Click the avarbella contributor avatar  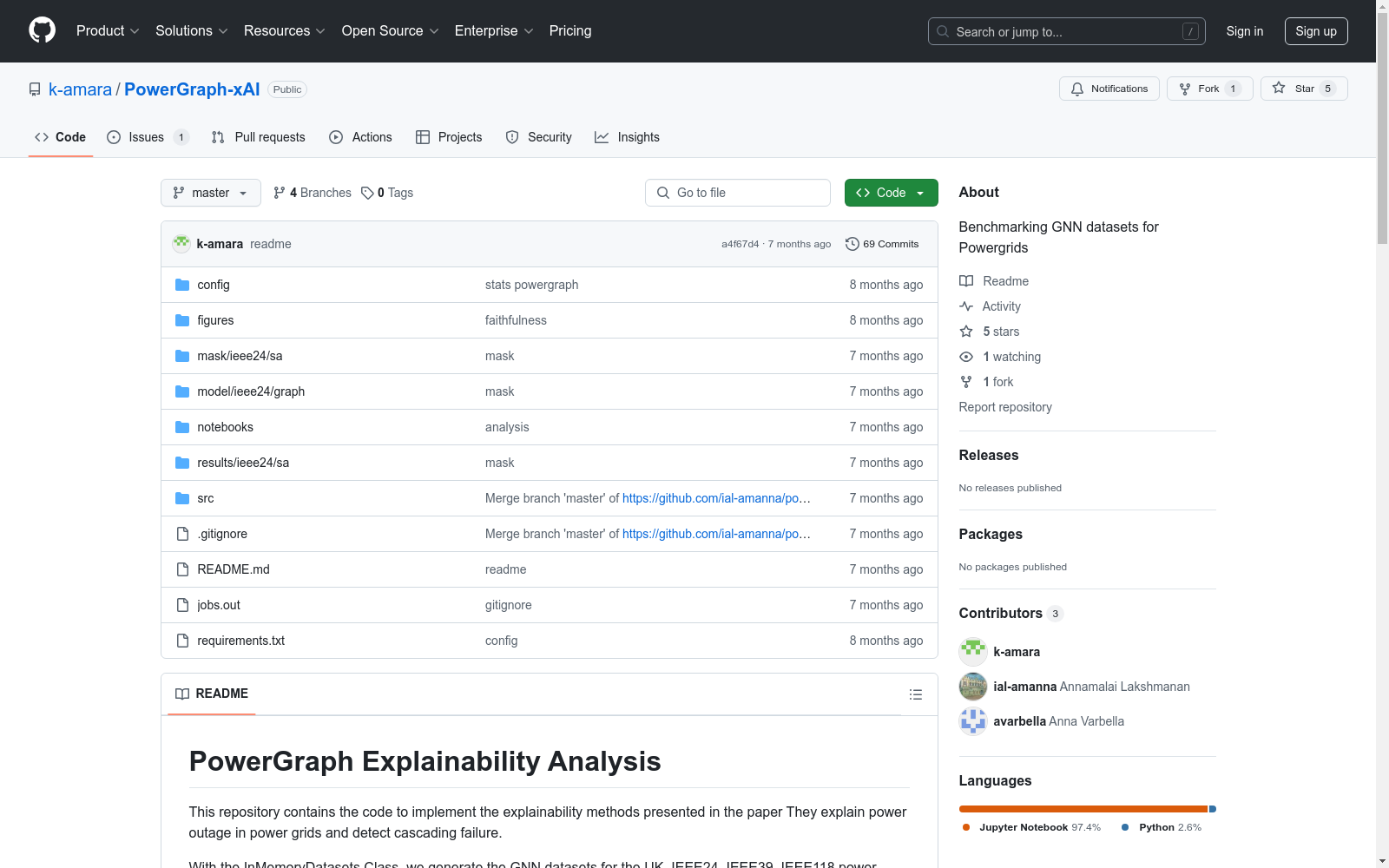pyautogui.click(x=973, y=721)
